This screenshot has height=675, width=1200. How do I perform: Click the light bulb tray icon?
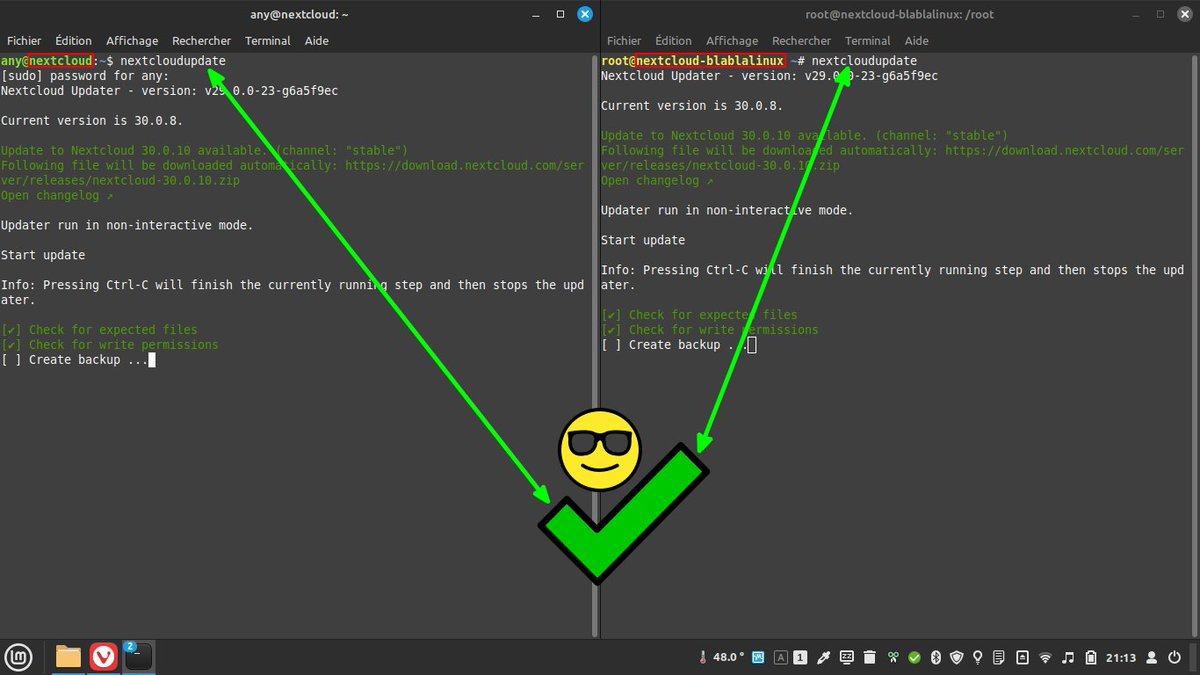coord(978,658)
